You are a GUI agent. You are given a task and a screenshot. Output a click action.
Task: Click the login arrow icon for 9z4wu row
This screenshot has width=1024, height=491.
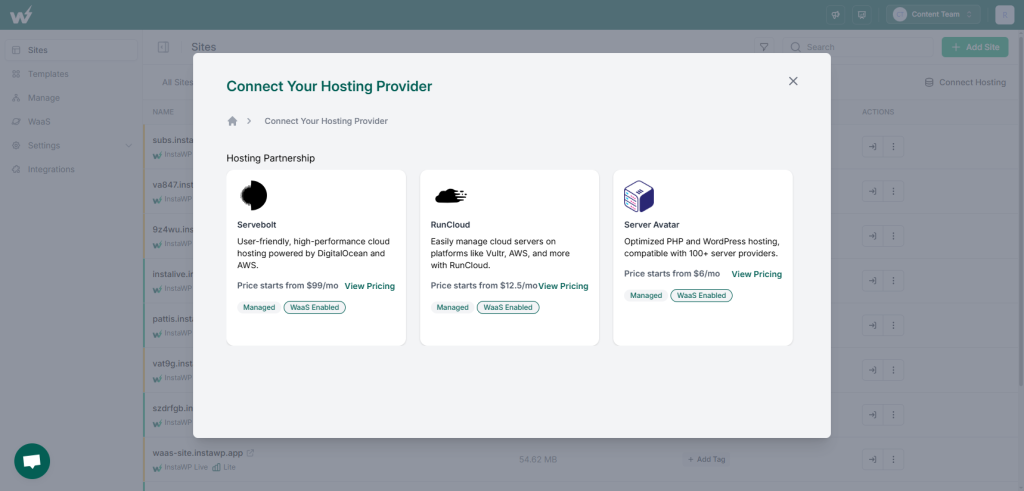[872, 236]
